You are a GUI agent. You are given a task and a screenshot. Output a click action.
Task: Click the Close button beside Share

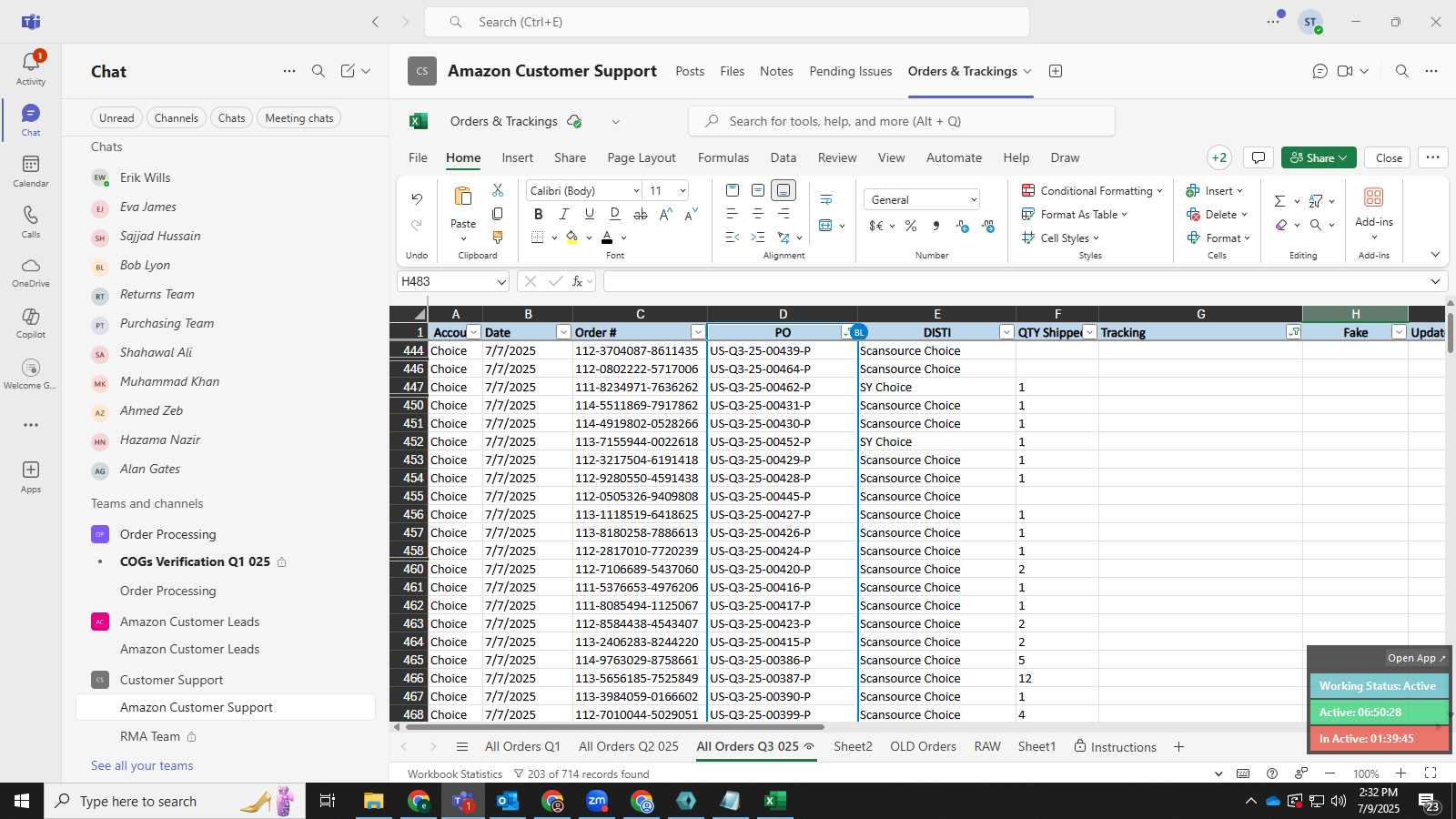[x=1389, y=157]
